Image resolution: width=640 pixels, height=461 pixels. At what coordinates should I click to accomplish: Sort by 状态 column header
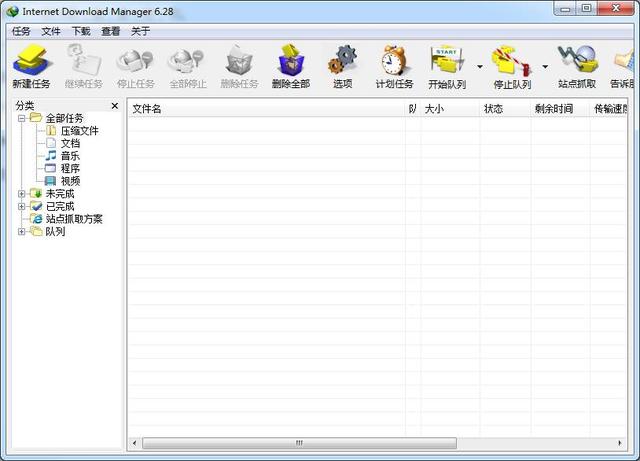pyautogui.click(x=505, y=109)
